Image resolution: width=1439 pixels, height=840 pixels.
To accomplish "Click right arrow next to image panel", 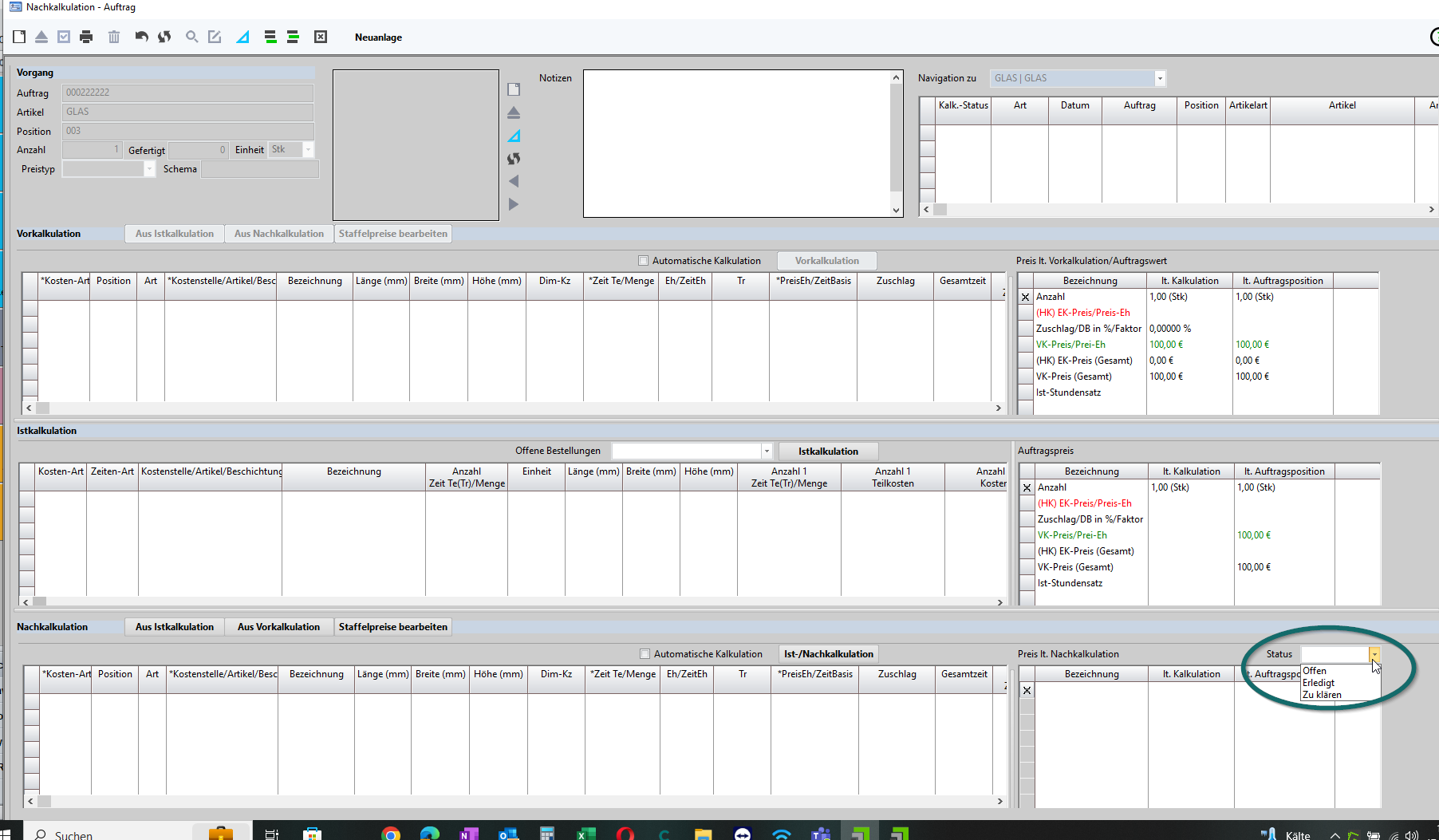I will [514, 204].
